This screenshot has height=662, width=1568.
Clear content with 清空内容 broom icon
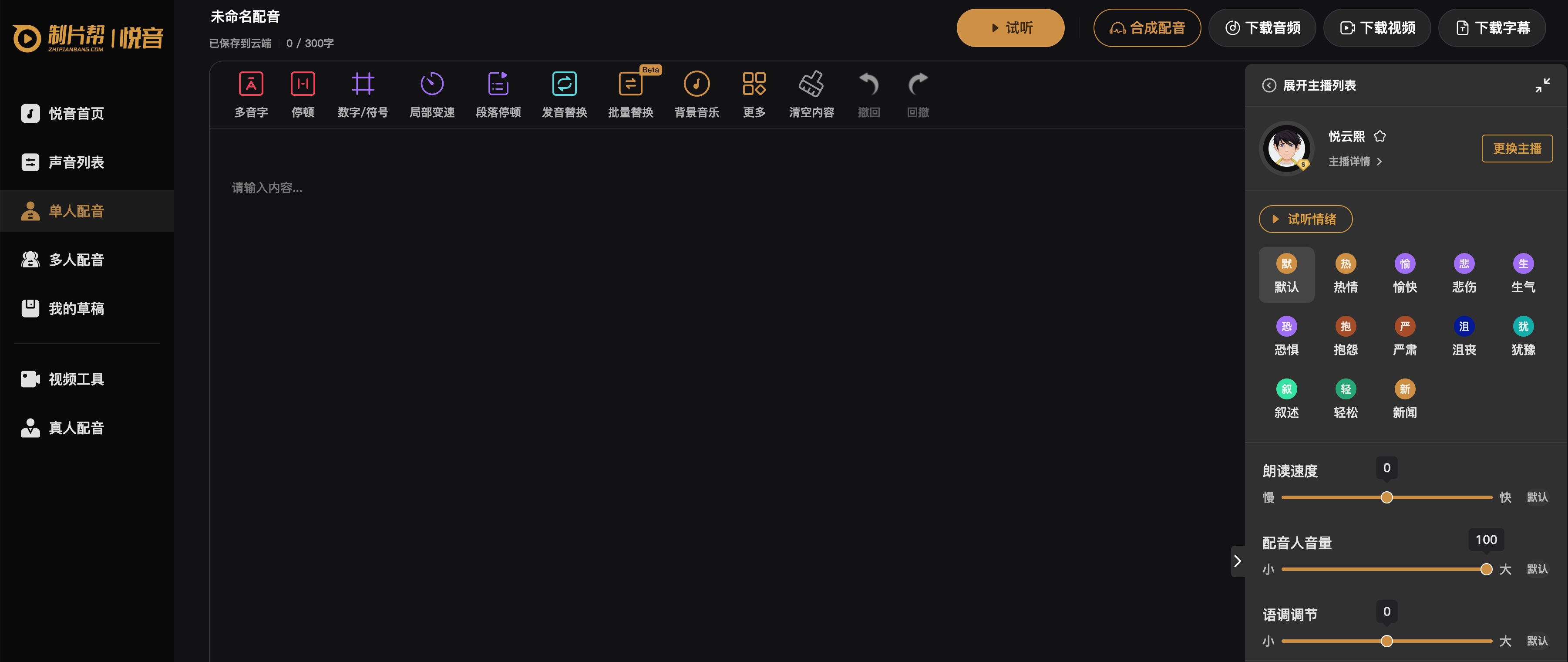tap(811, 84)
